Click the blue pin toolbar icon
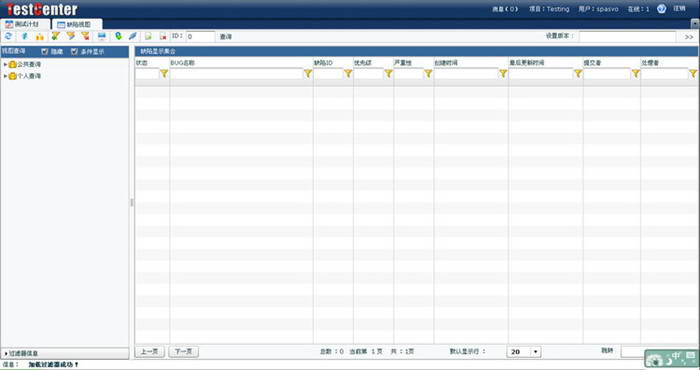 [25, 36]
